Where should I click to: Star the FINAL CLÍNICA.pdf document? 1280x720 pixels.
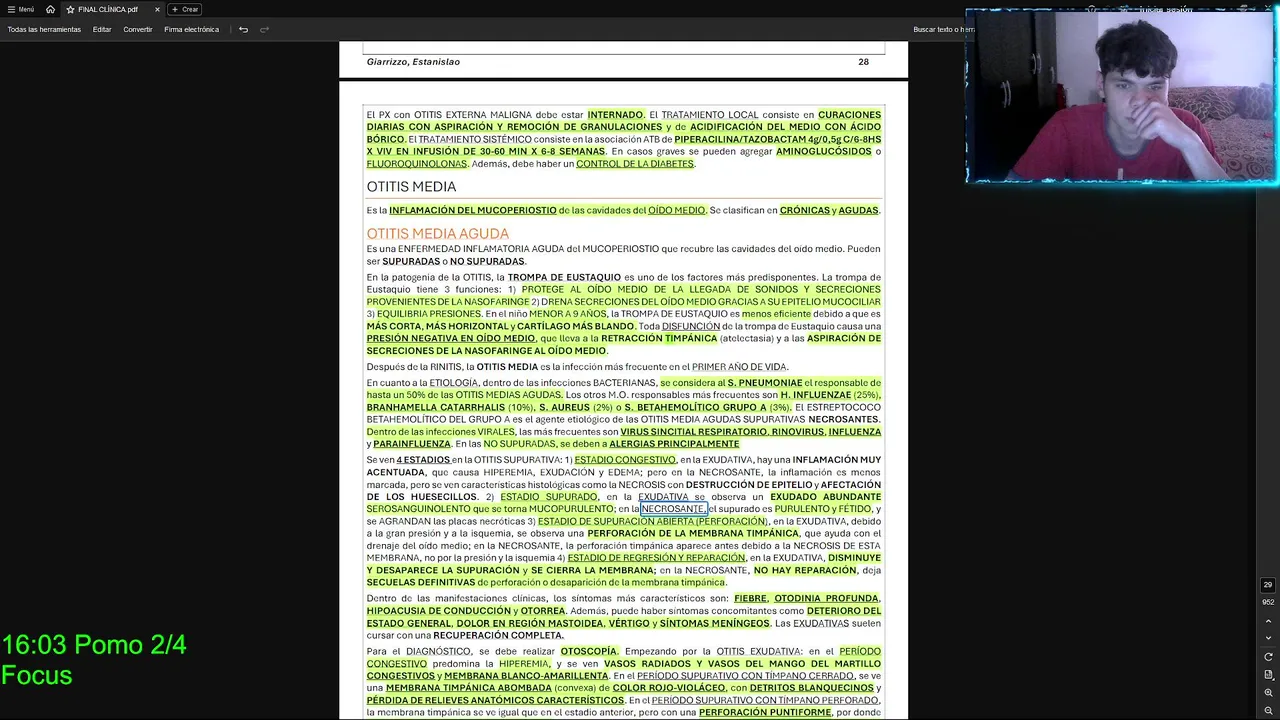point(71,9)
